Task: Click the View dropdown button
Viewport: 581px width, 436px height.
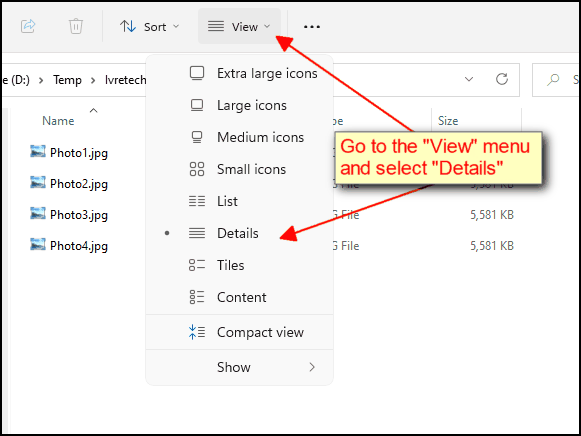Action: pyautogui.click(x=239, y=26)
